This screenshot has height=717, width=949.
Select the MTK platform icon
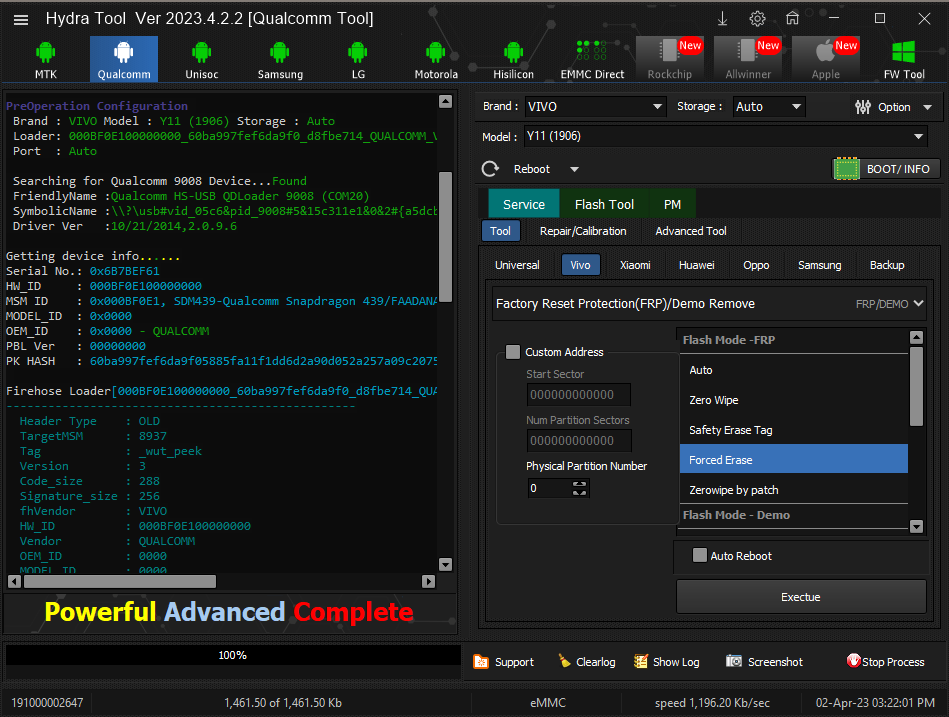tap(46, 59)
